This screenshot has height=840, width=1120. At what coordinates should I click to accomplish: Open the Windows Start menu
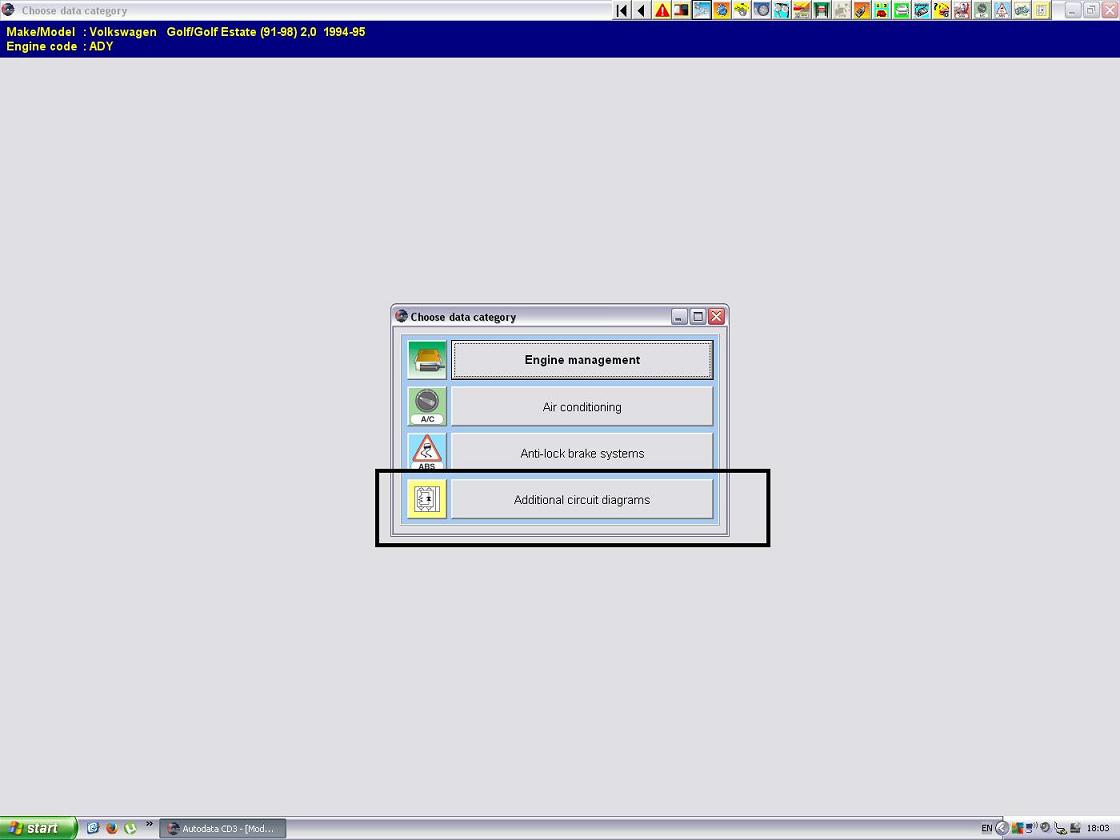(38, 828)
